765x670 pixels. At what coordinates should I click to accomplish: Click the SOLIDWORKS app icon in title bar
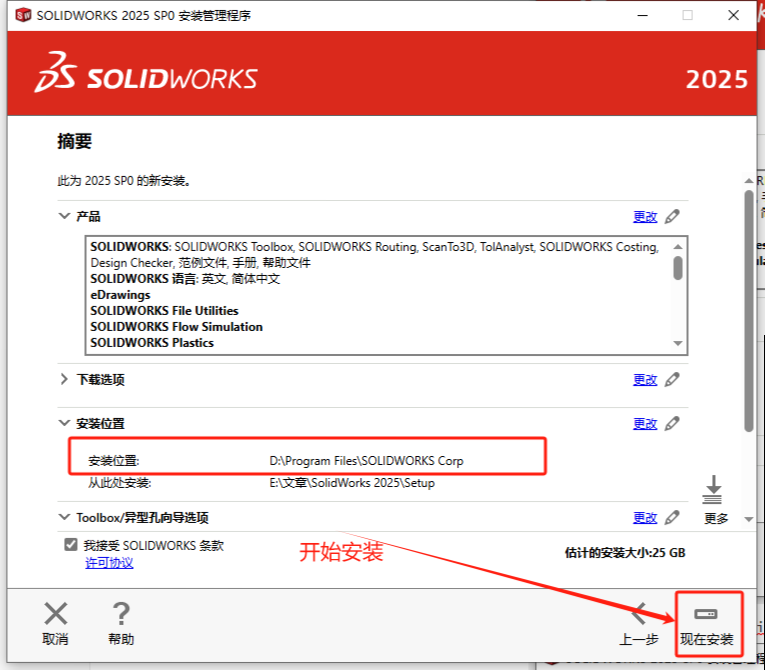click(23, 15)
